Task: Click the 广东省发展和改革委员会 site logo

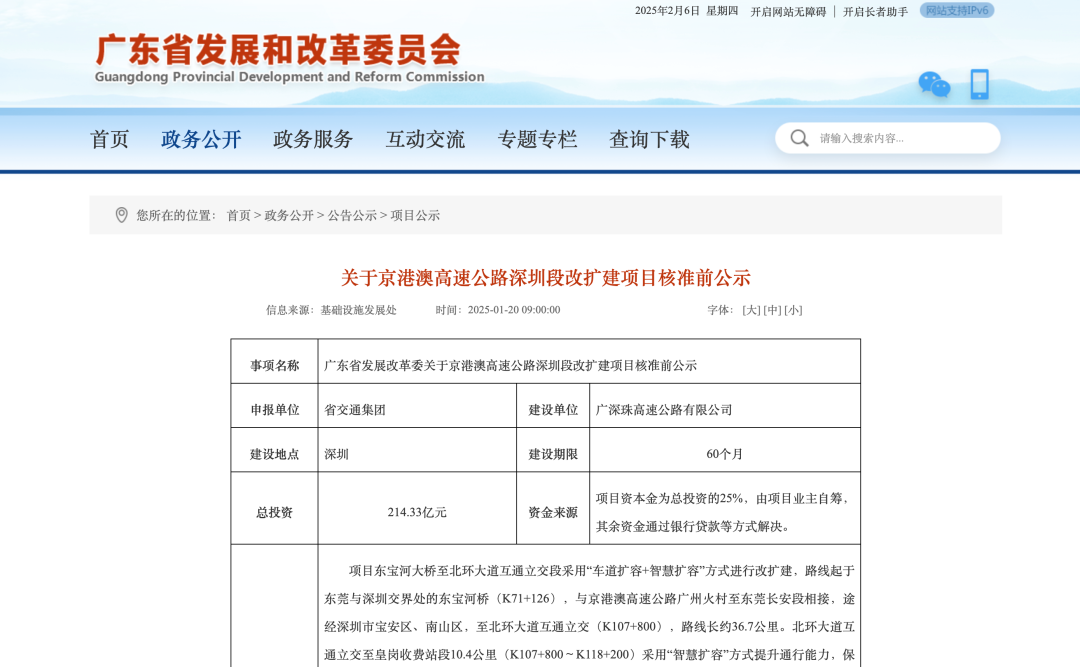Action: (278, 50)
